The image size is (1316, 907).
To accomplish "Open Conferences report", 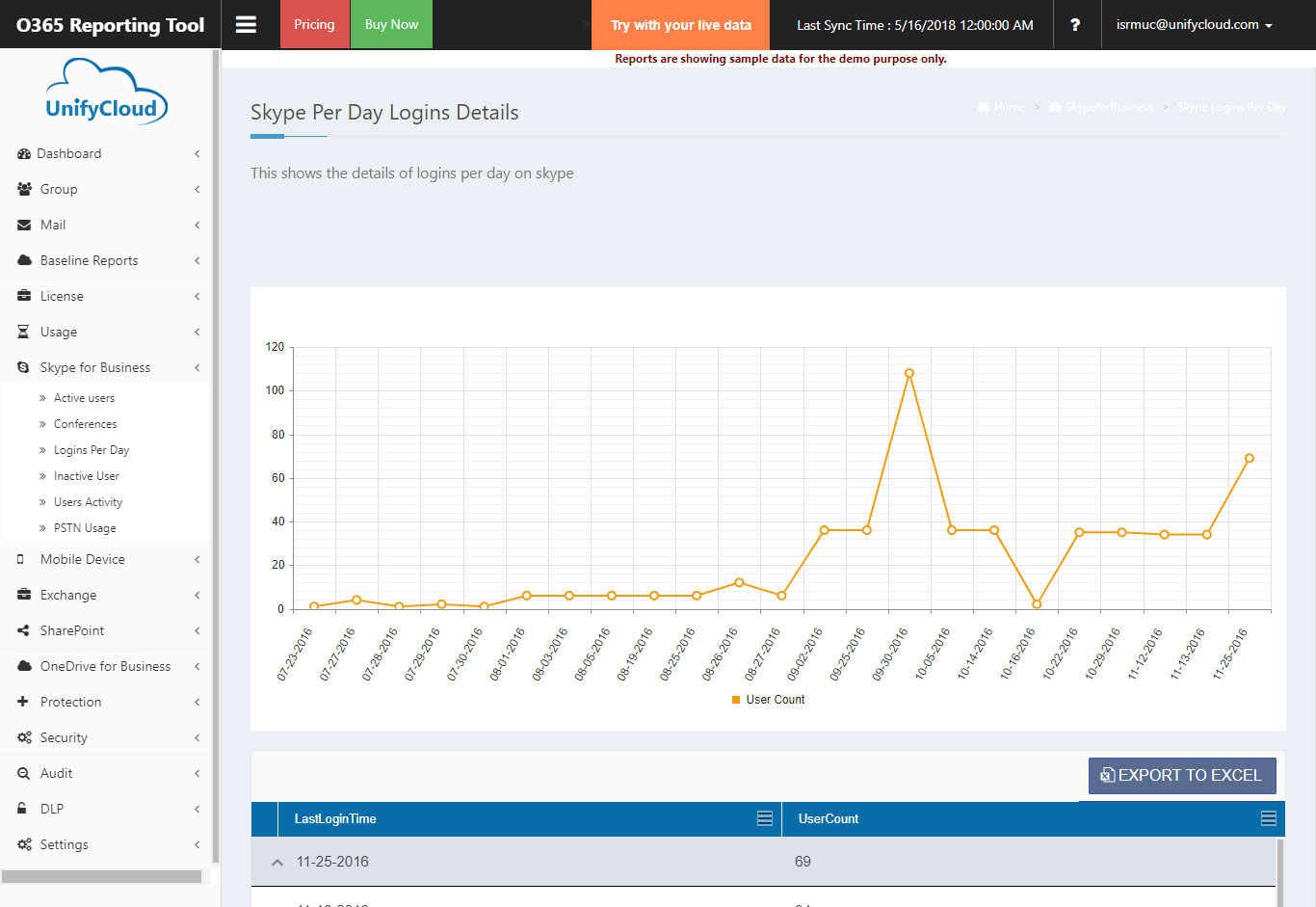I will tap(85, 424).
